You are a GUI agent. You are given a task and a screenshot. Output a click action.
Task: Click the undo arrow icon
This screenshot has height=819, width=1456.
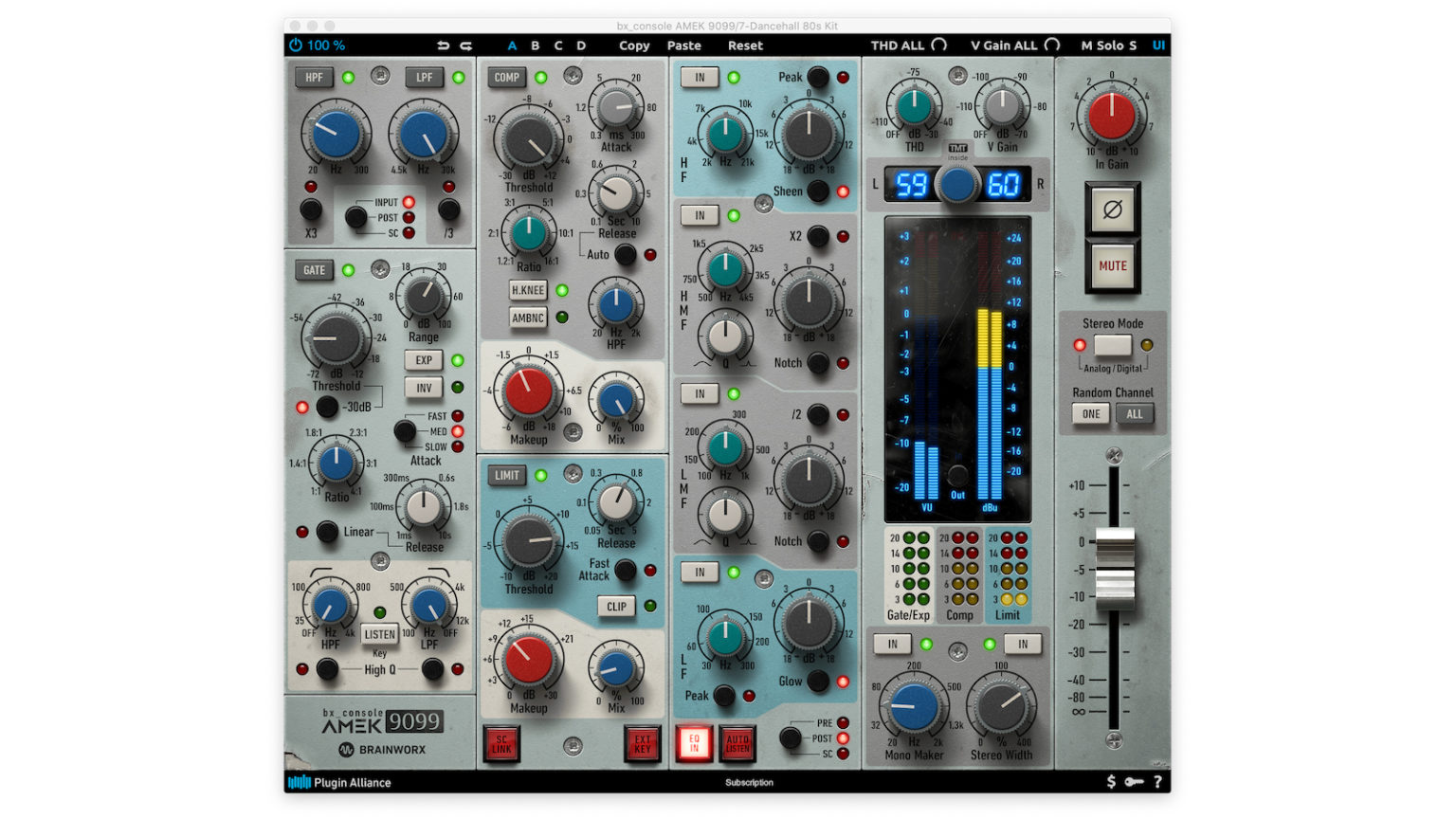point(443,45)
